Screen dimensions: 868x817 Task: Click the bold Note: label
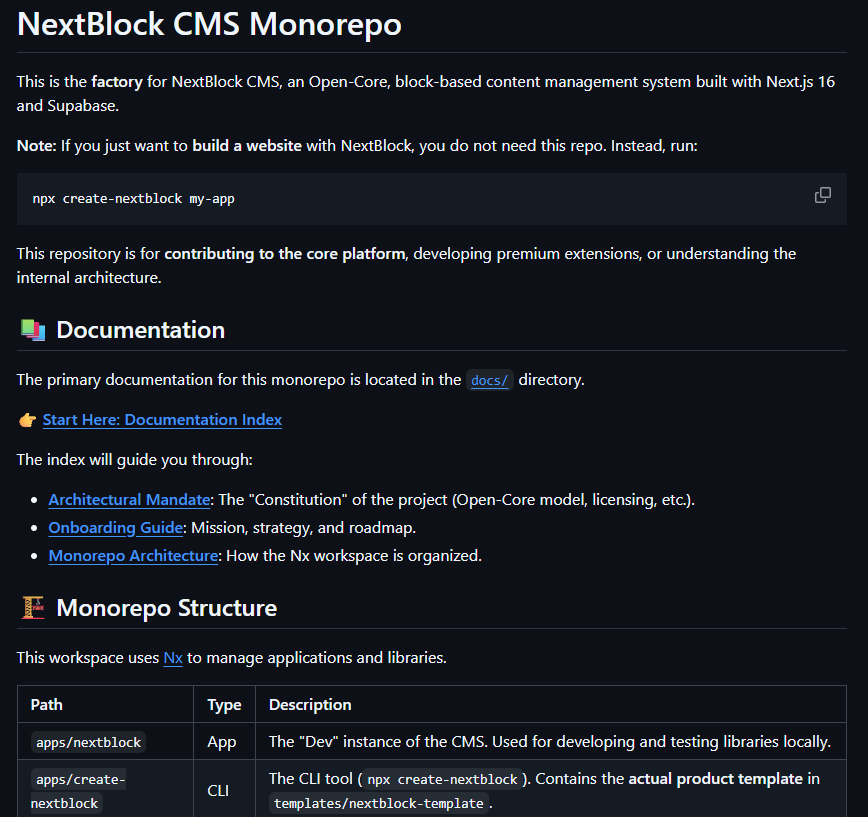(37, 146)
